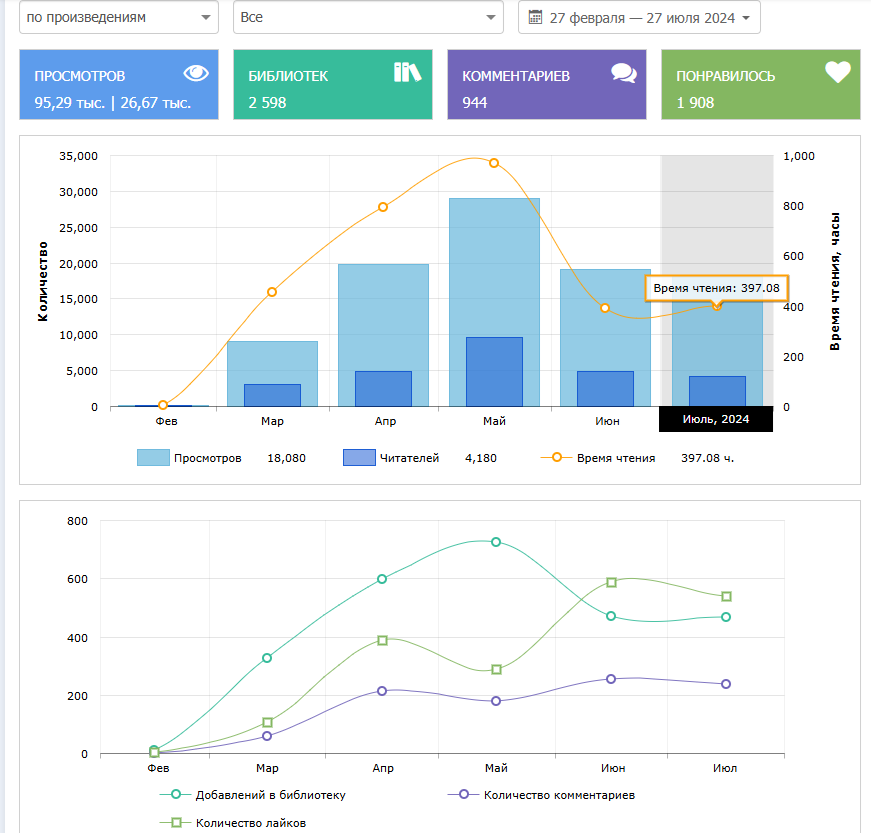Click Добавлений в библиотеку legend label

pyautogui.click(x=270, y=795)
